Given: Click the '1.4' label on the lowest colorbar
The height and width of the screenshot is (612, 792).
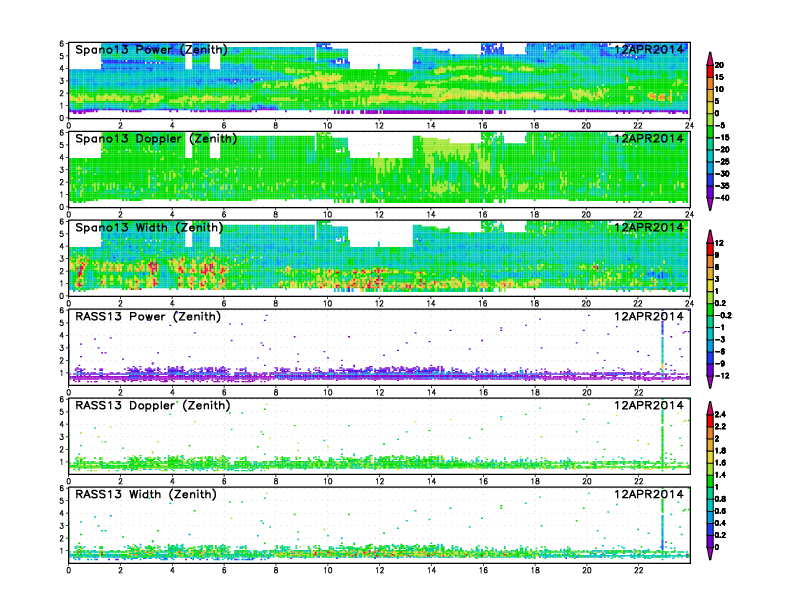Looking at the screenshot, I should [x=720, y=475].
